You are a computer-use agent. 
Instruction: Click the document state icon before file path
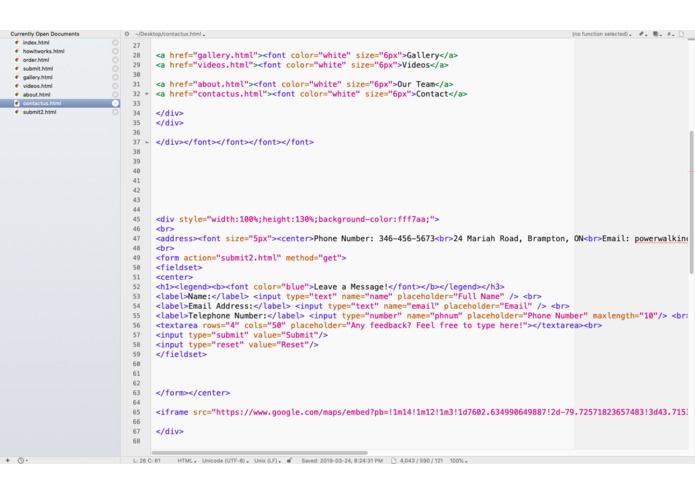127,34
